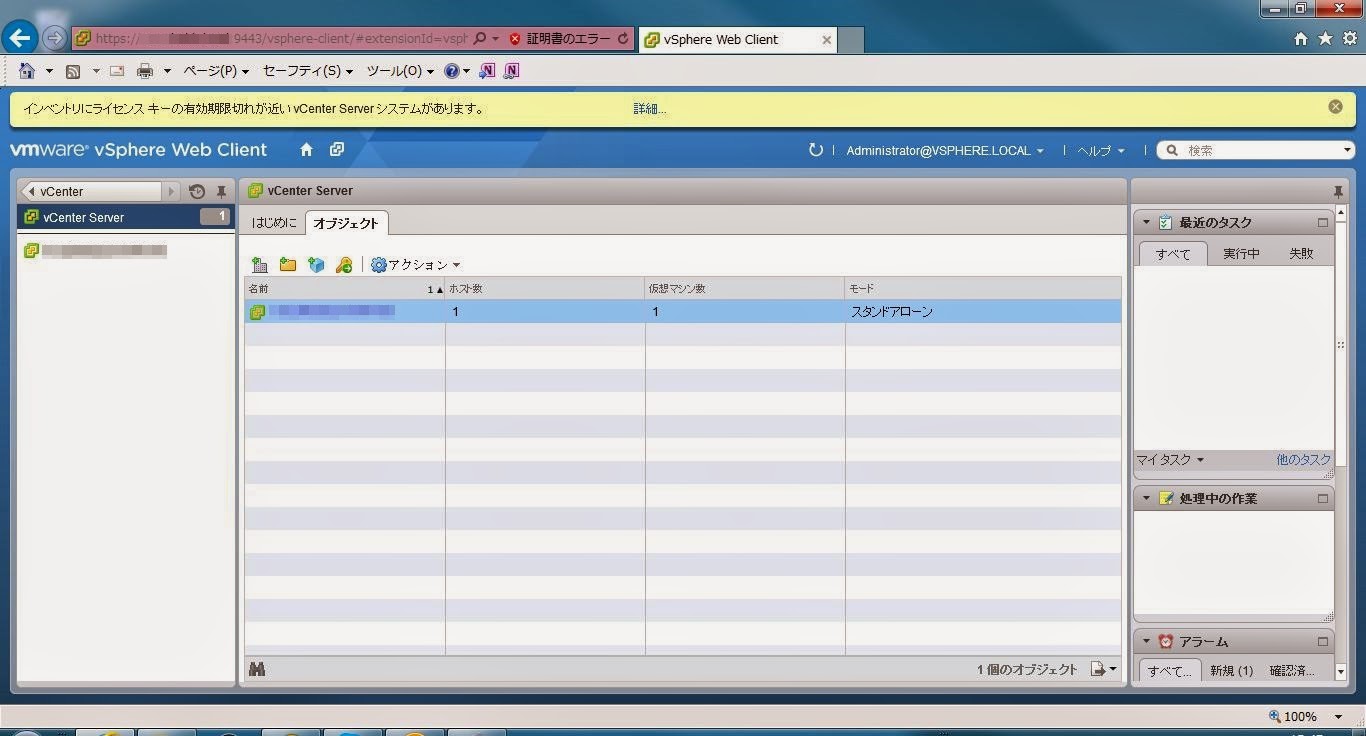Pin the left navigator panel
Screen dimensions: 1366x736
pos(221,191)
